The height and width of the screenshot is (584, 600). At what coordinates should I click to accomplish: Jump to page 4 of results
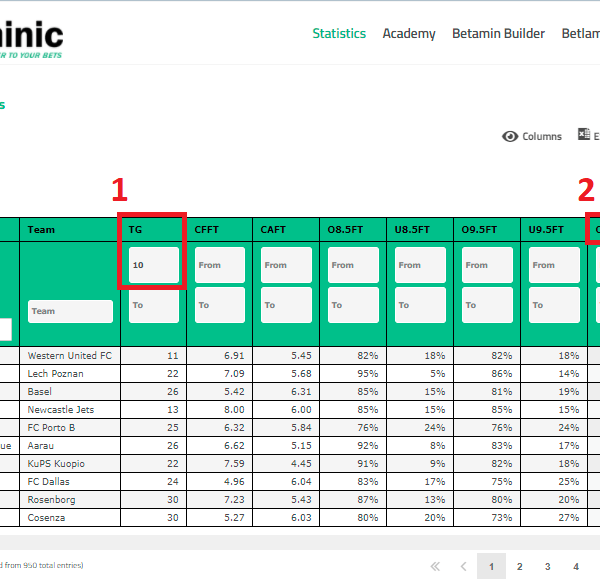click(576, 566)
